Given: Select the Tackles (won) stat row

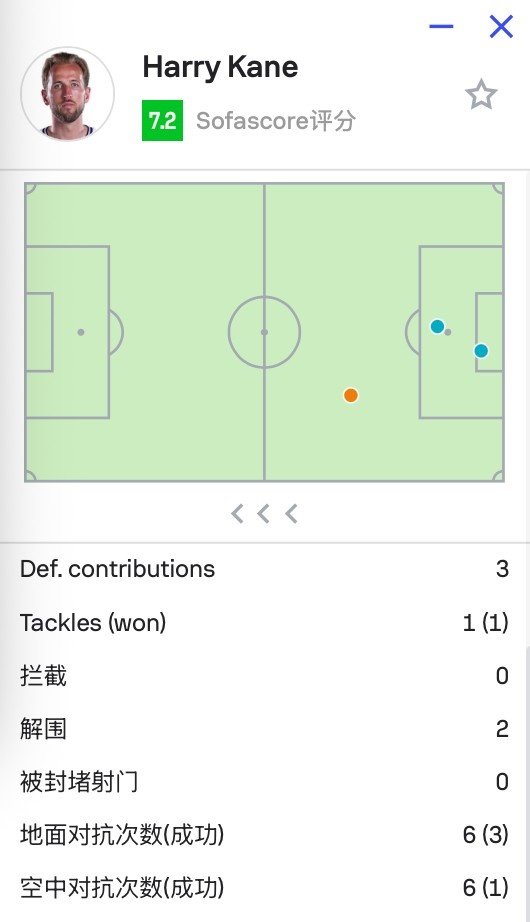Looking at the screenshot, I should pyautogui.click(x=265, y=623).
